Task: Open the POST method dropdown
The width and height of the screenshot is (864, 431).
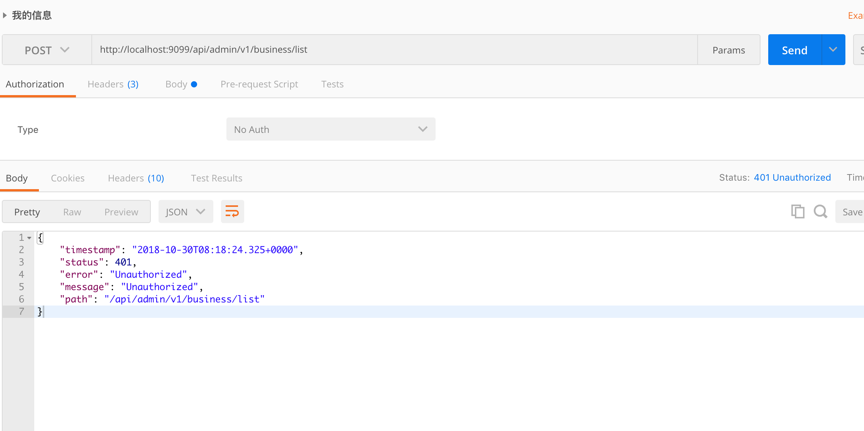Action: [x=46, y=50]
